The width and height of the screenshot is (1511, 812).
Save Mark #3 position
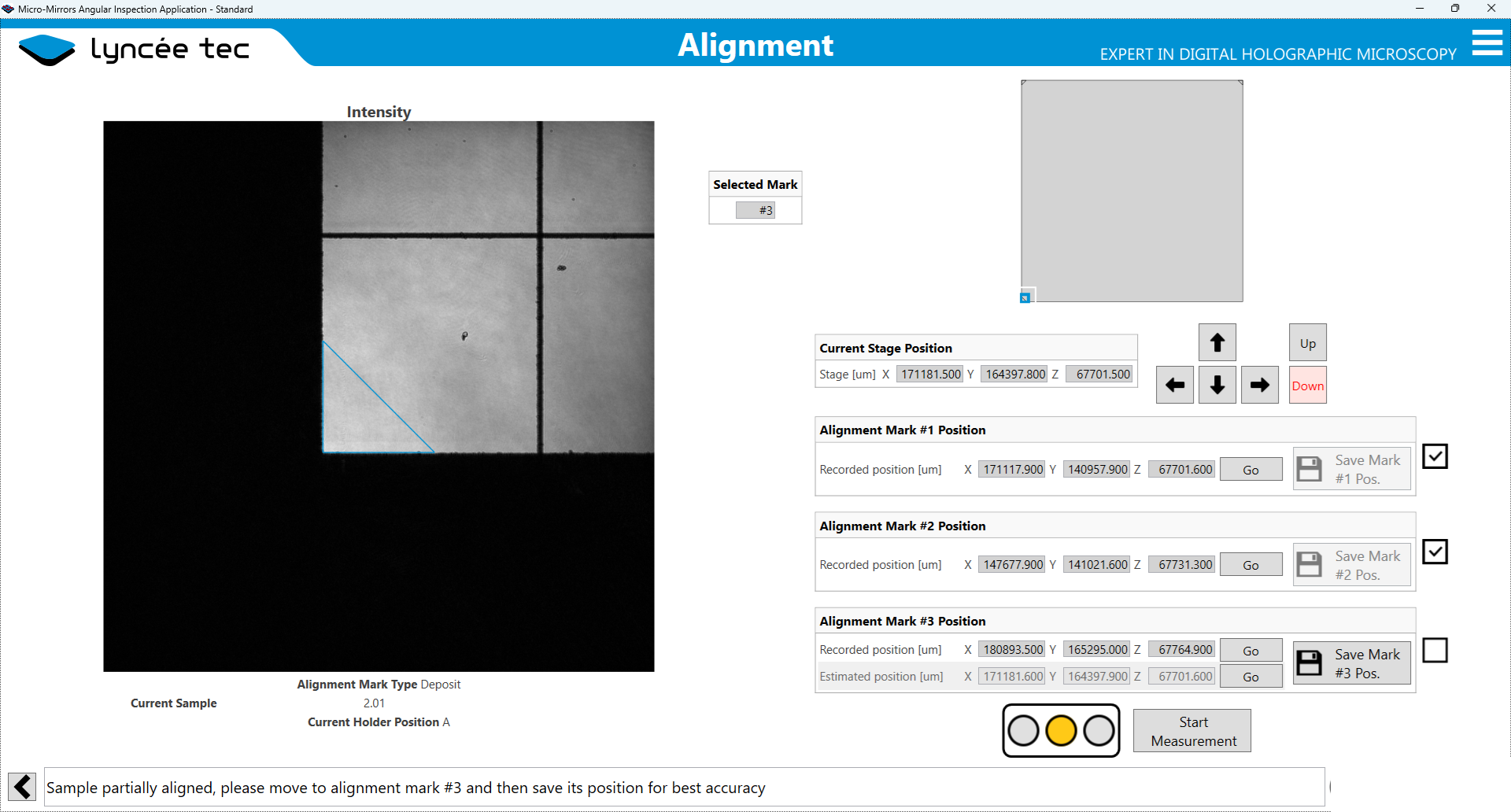[1351, 663]
